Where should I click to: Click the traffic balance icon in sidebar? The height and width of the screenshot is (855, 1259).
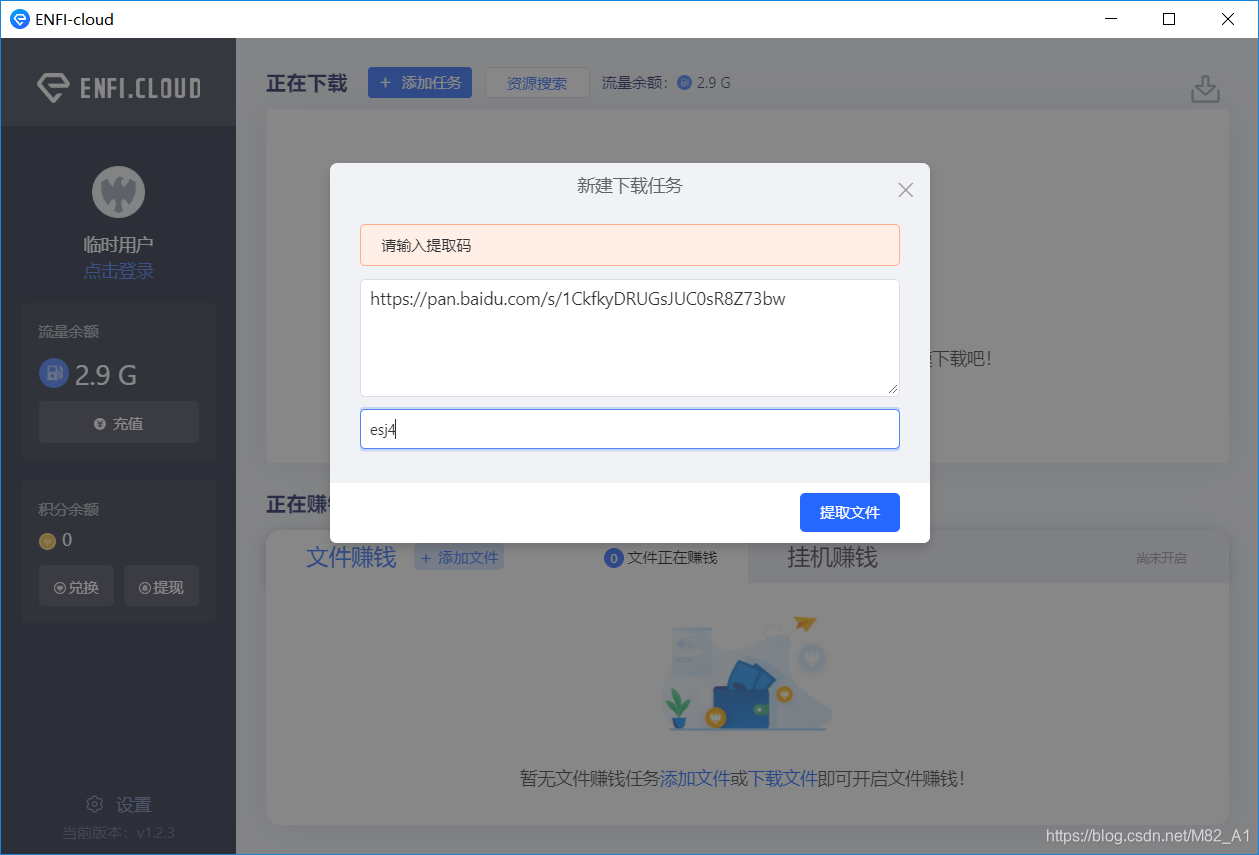pos(53,374)
